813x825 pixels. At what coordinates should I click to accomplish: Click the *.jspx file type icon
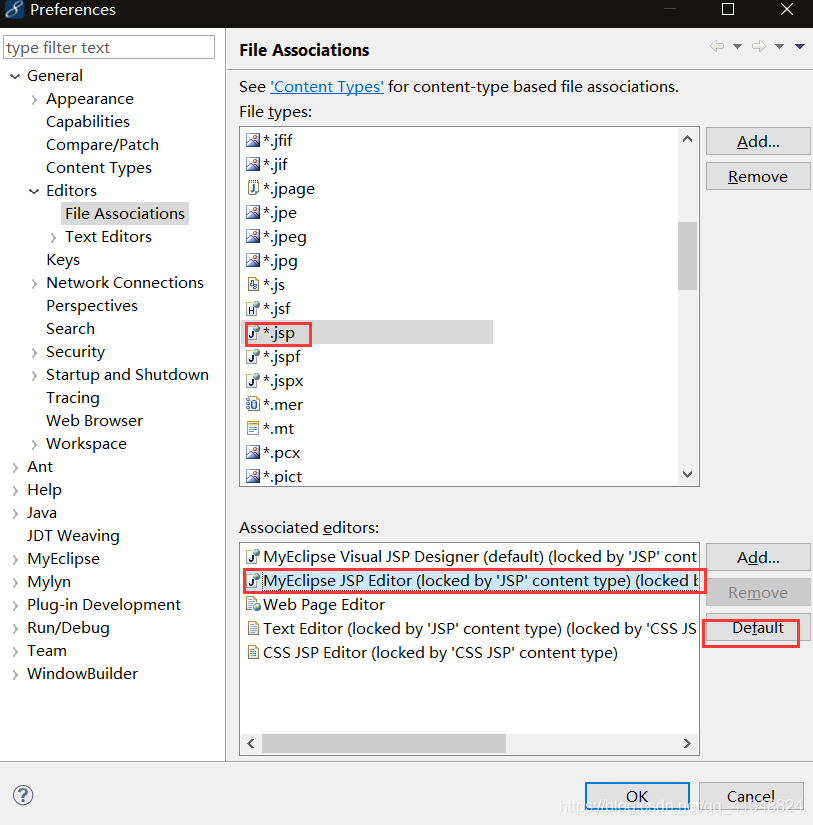[x=253, y=380]
